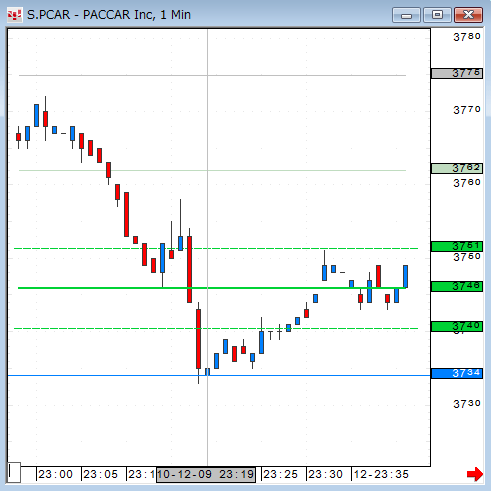Screen dimensions: 491x491
Task: Click the solid green 3746 horizontal line
Action: pyautogui.click(x=212, y=288)
